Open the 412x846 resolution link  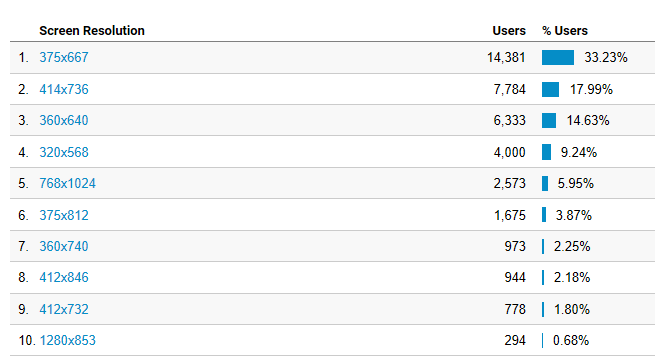64,277
